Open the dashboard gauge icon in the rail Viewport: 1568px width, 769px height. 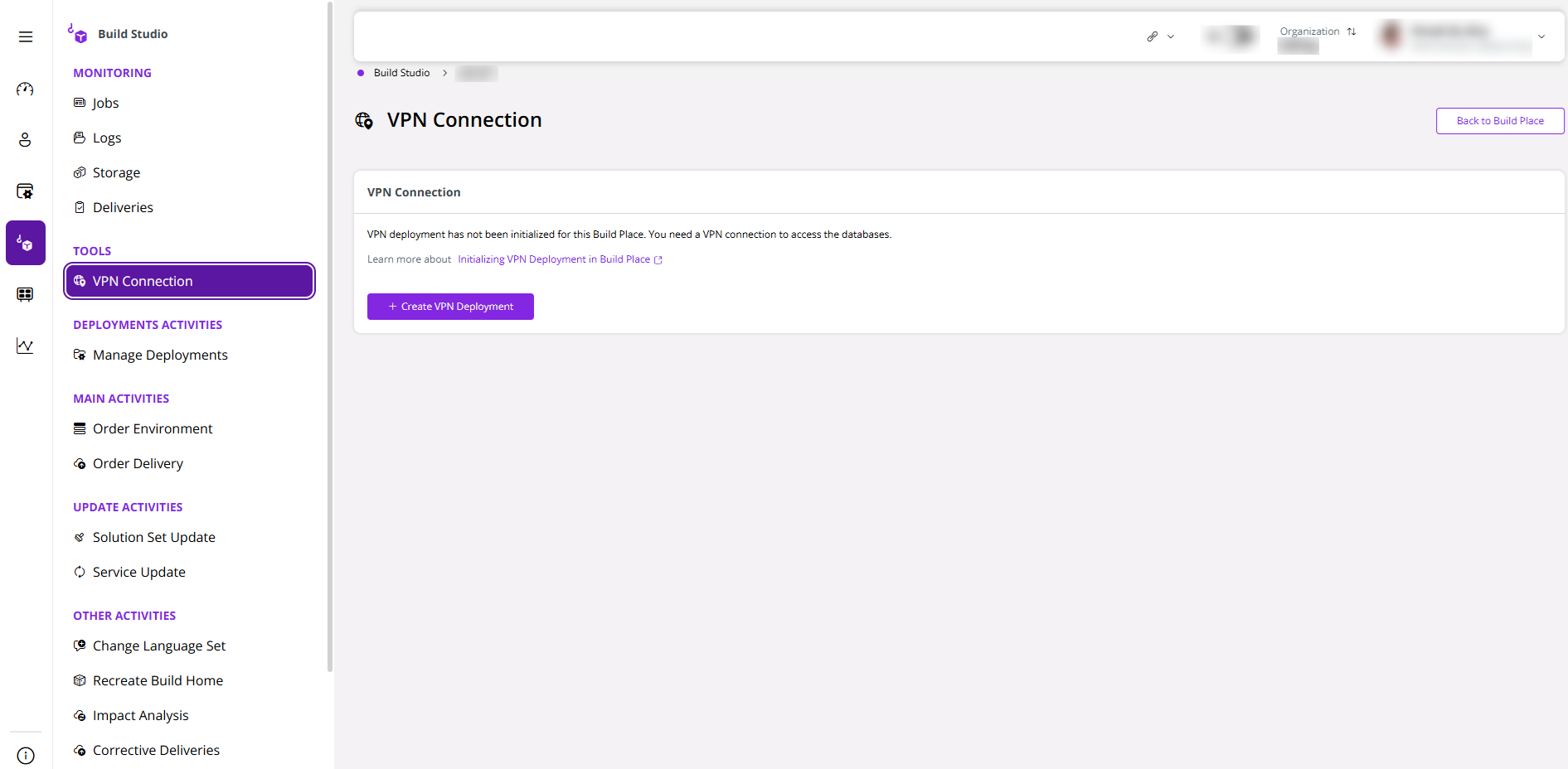click(x=25, y=89)
